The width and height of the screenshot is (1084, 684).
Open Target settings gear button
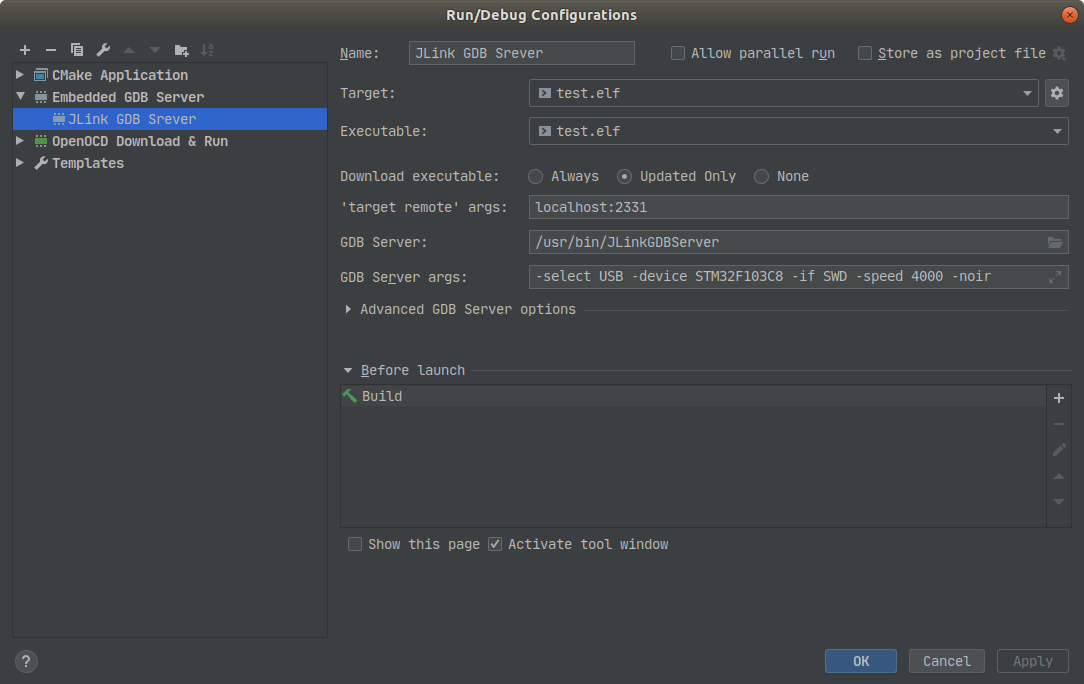click(1056, 93)
